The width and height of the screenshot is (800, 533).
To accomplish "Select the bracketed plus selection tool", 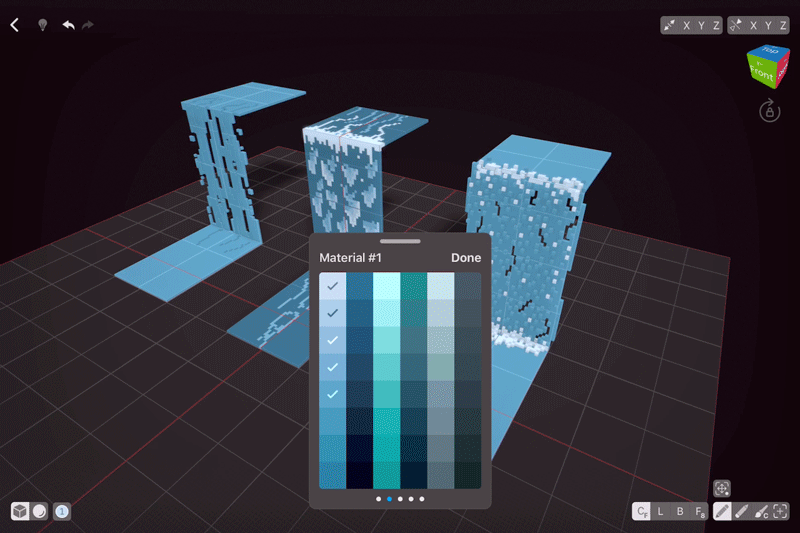I will tap(780, 511).
